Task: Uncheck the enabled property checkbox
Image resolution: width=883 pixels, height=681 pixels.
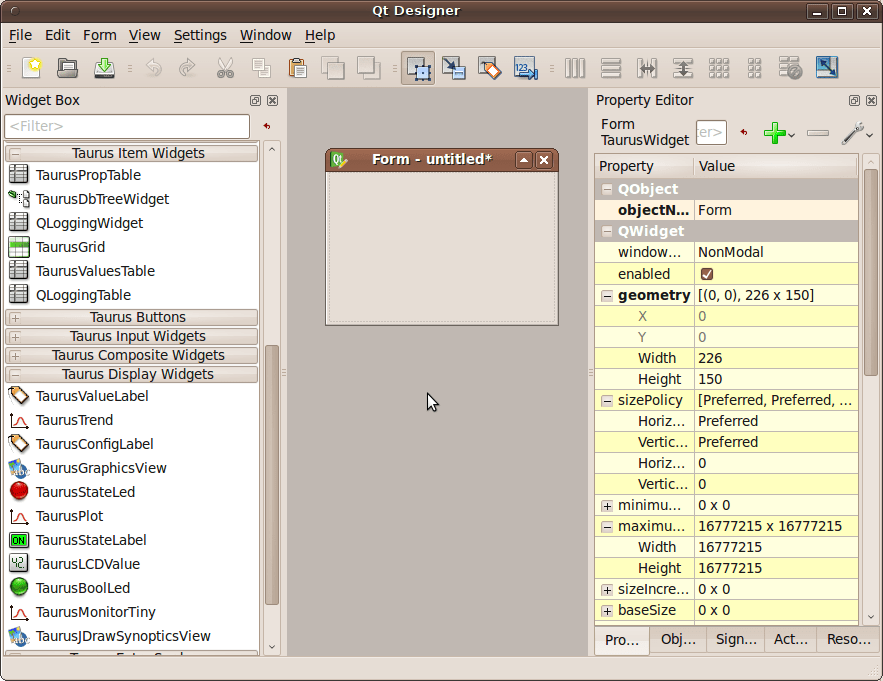Action: pos(706,273)
